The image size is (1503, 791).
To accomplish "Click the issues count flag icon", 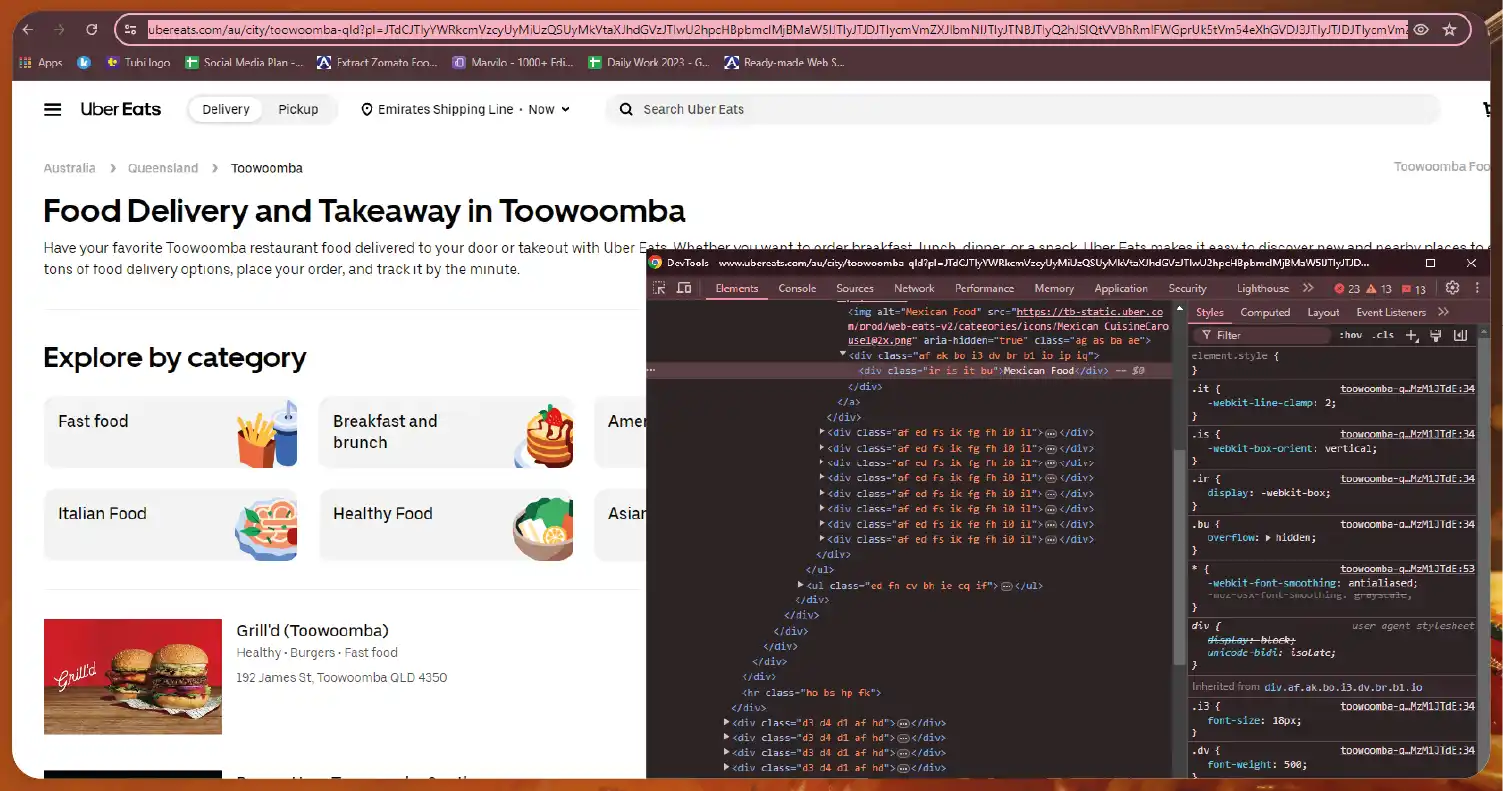I will pyautogui.click(x=1414, y=288).
